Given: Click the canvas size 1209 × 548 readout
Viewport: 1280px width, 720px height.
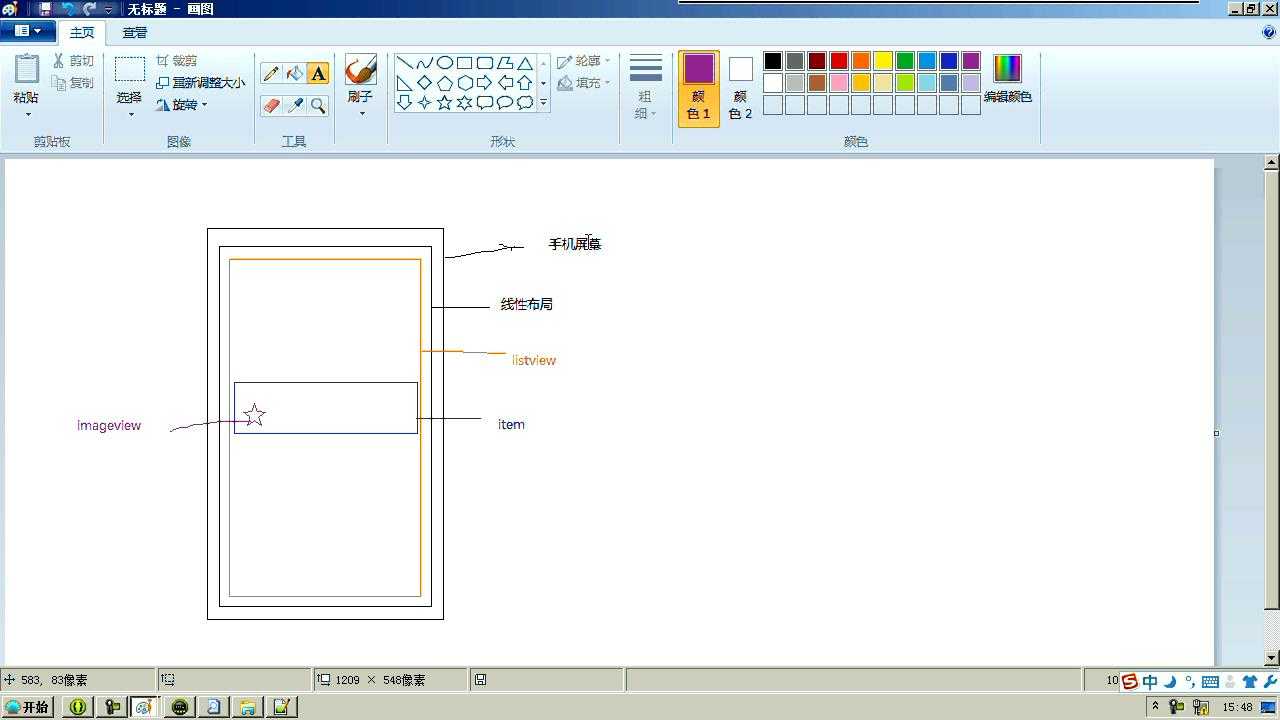Looking at the screenshot, I should tap(380, 680).
